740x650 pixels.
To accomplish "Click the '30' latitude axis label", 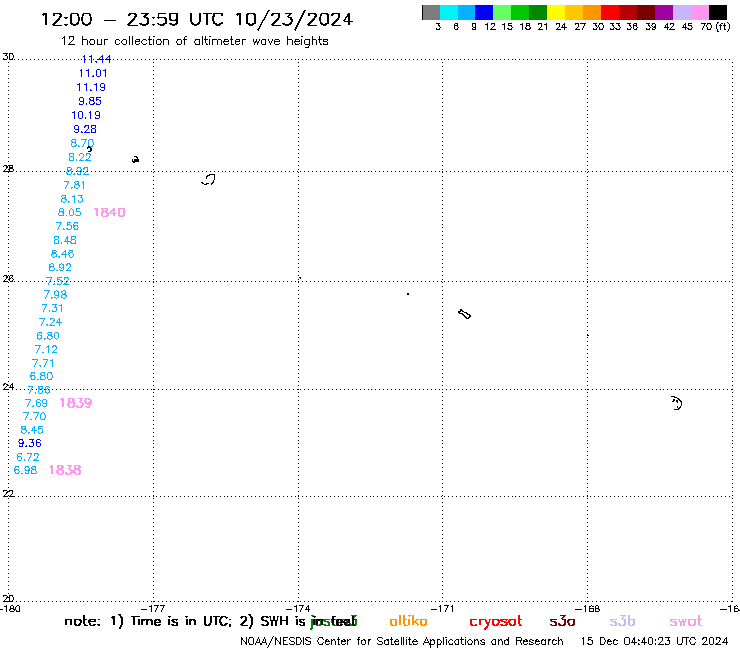I will [8, 57].
